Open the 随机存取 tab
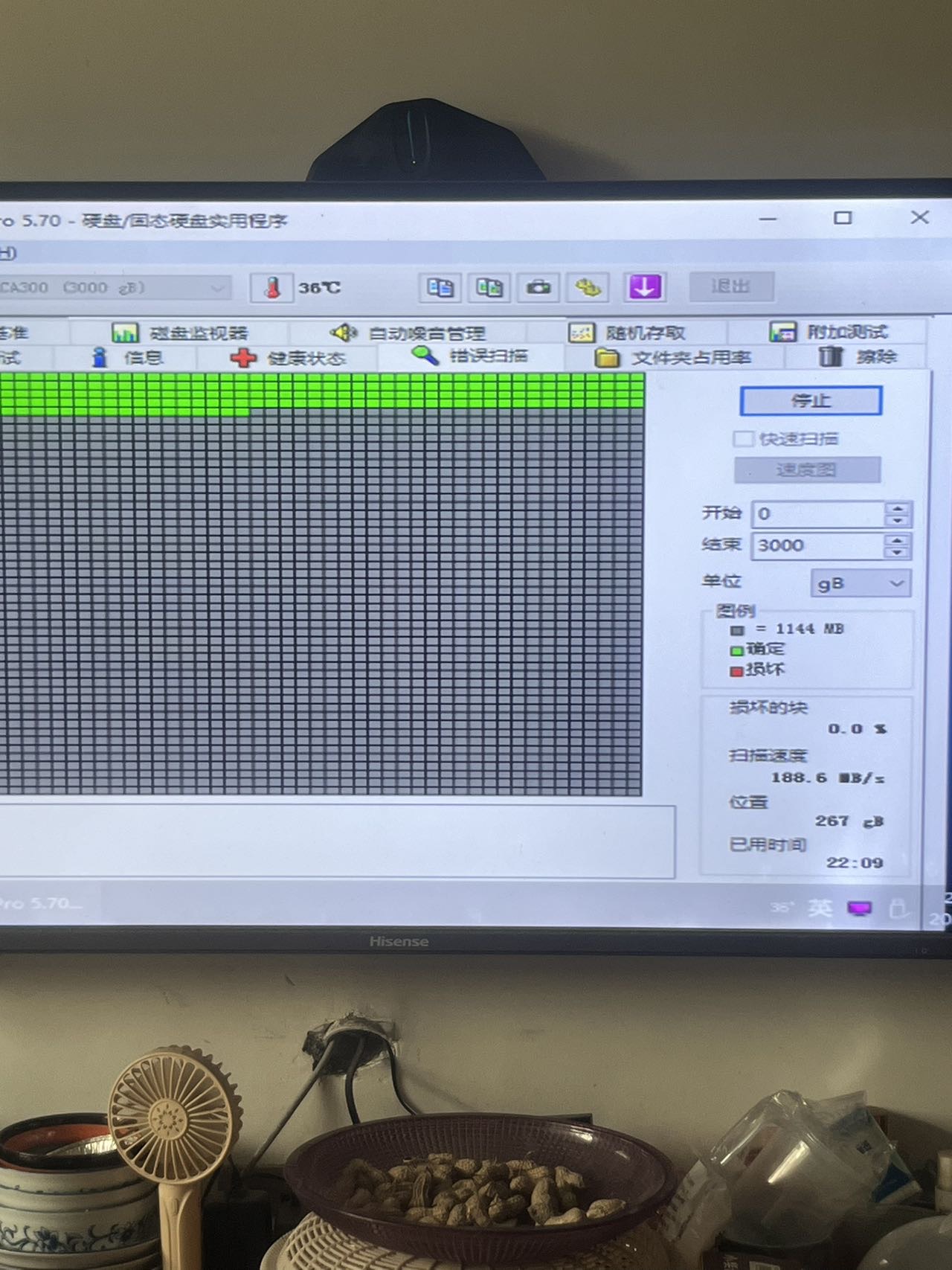 (x=627, y=333)
